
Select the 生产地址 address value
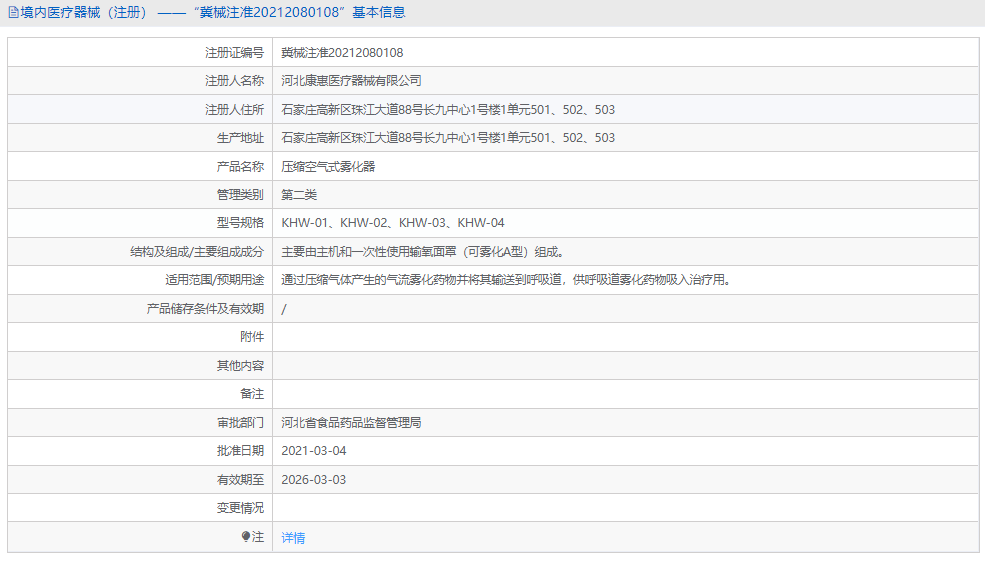[x=448, y=138]
